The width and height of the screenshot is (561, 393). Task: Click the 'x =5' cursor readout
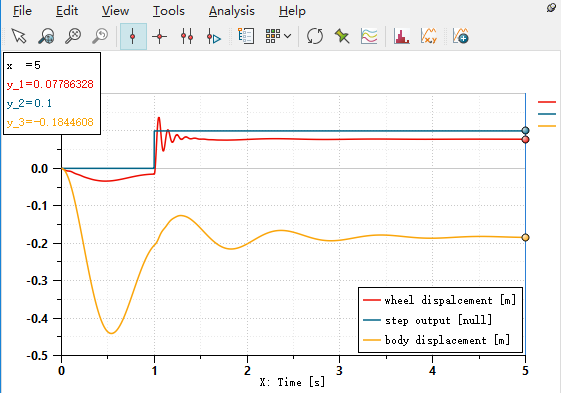pos(24,66)
